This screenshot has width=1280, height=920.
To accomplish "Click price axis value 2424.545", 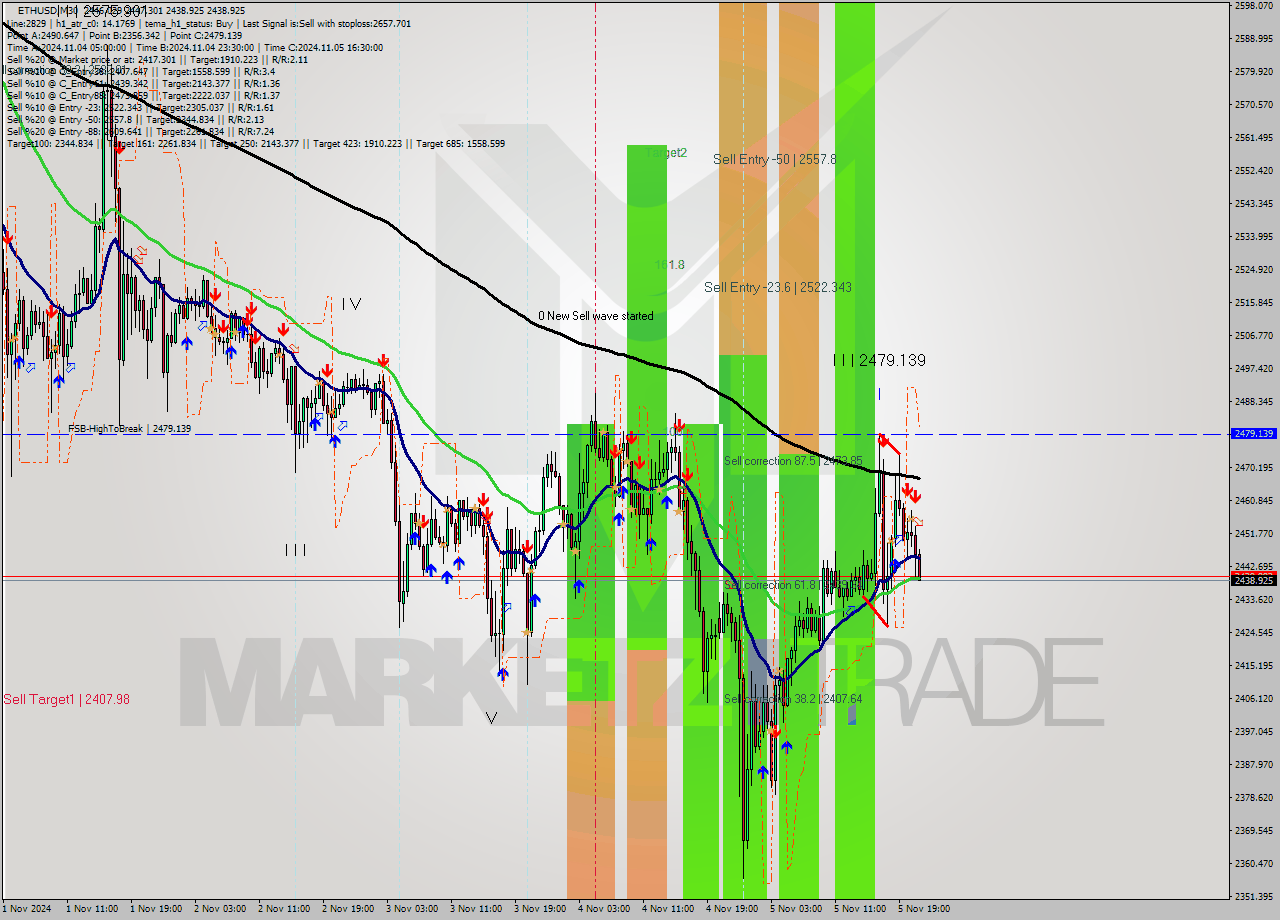I will [x=1254, y=632].
